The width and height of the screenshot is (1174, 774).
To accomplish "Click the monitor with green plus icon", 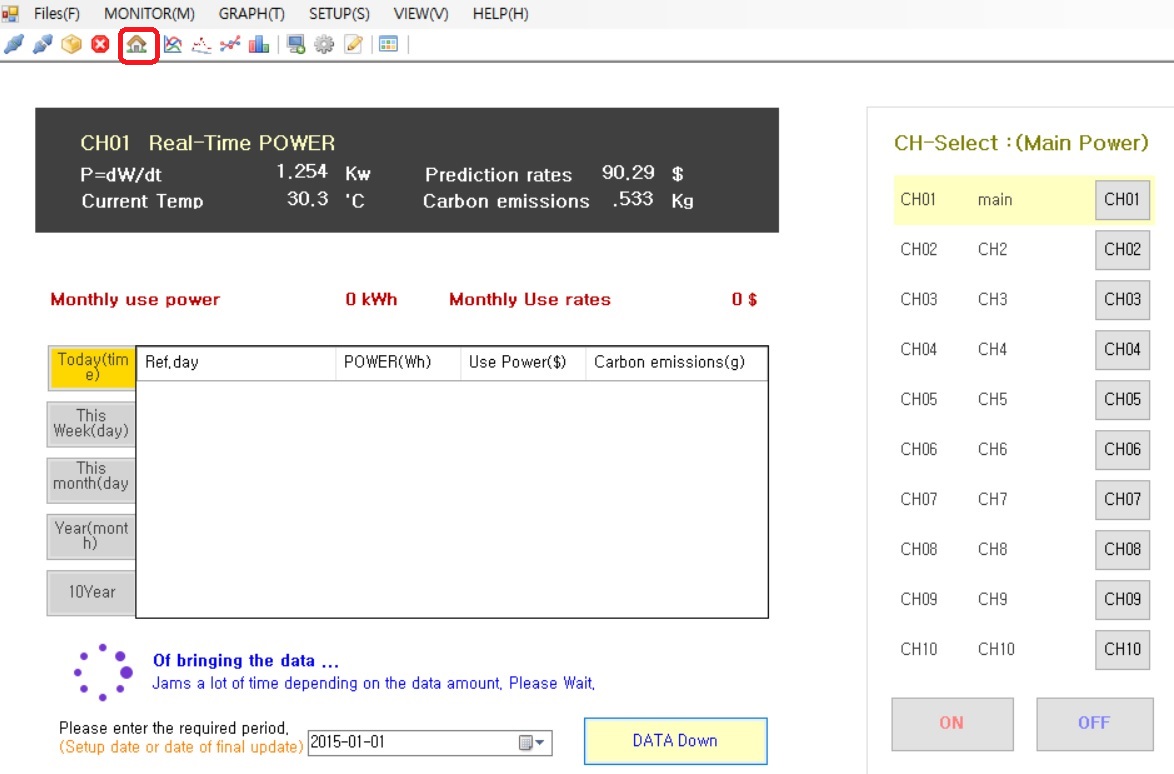I will (x=296, y=45).
